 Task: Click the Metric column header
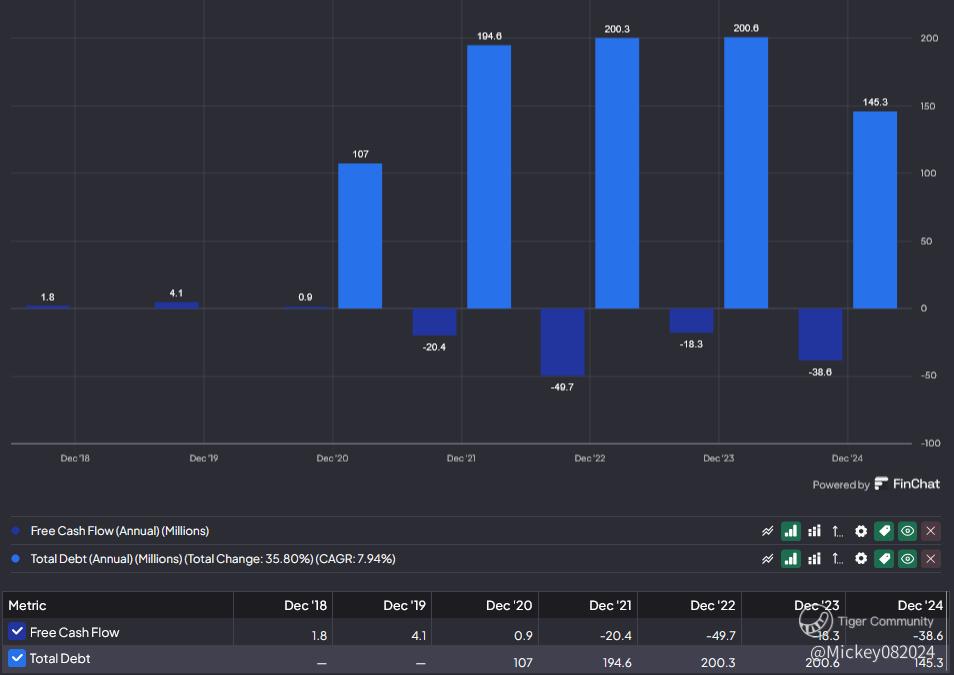[x=28, y=605]
